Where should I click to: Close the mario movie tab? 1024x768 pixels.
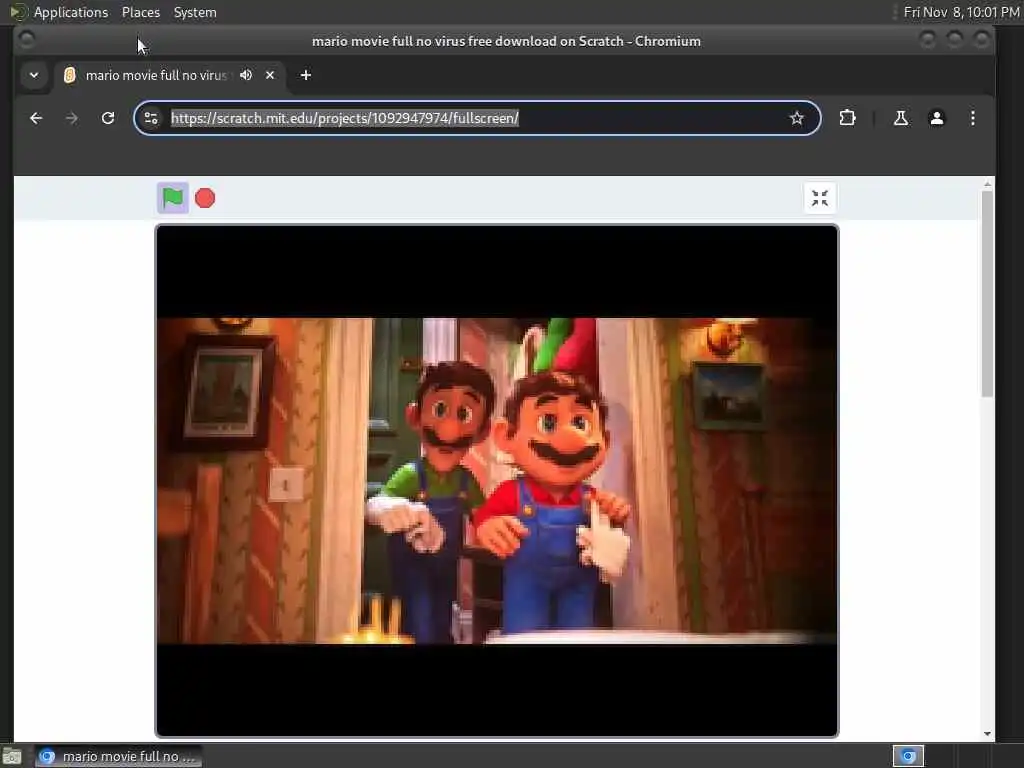(x=270, y=75)
